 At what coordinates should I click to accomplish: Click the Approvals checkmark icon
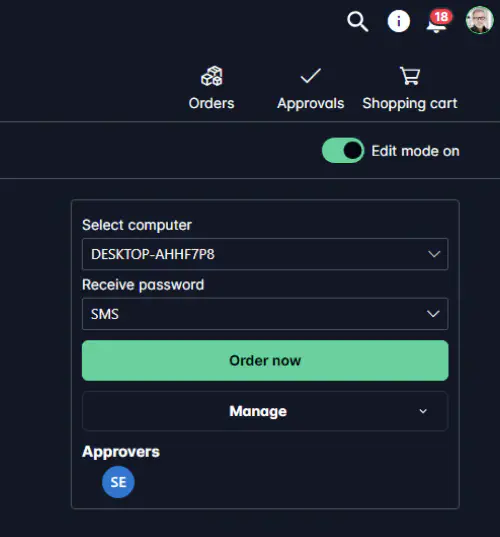click(x=311, y=76)
